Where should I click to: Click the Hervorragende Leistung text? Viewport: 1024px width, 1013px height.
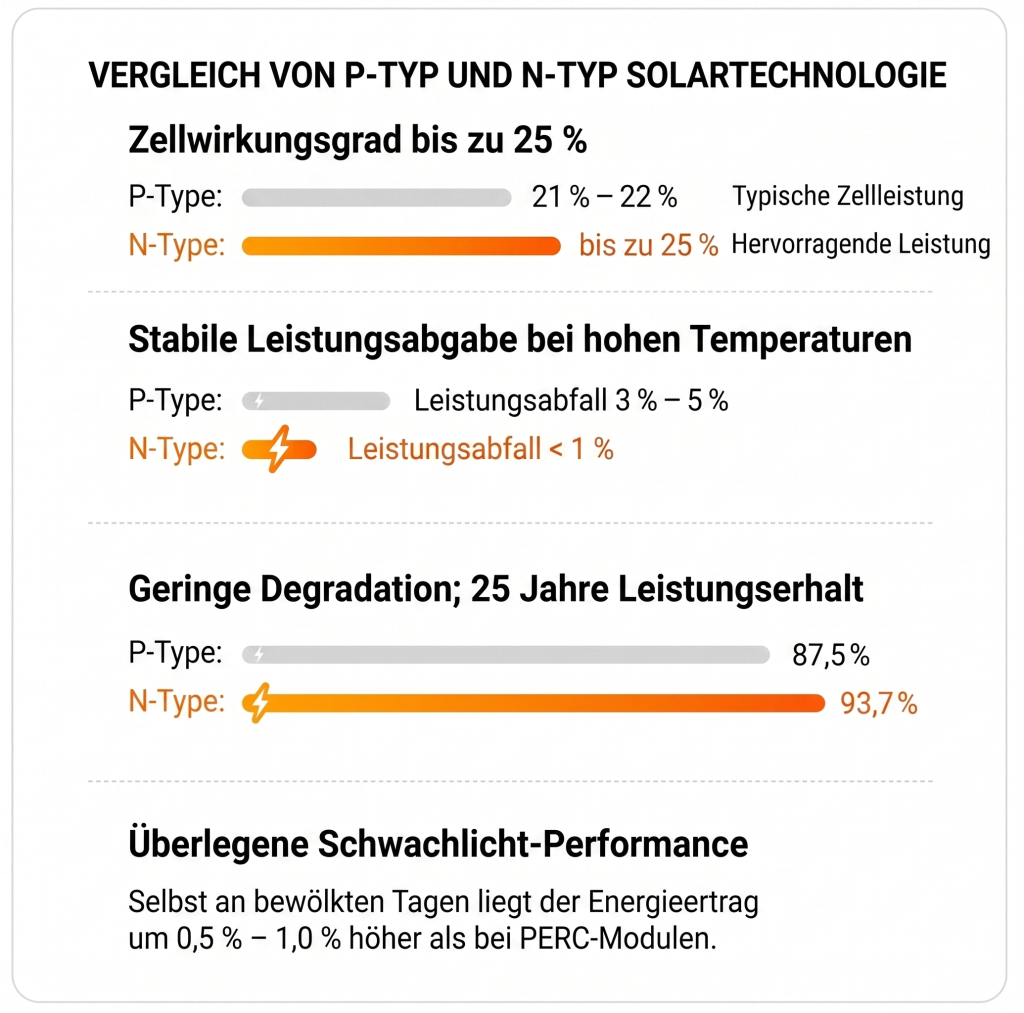click(861, 244)
